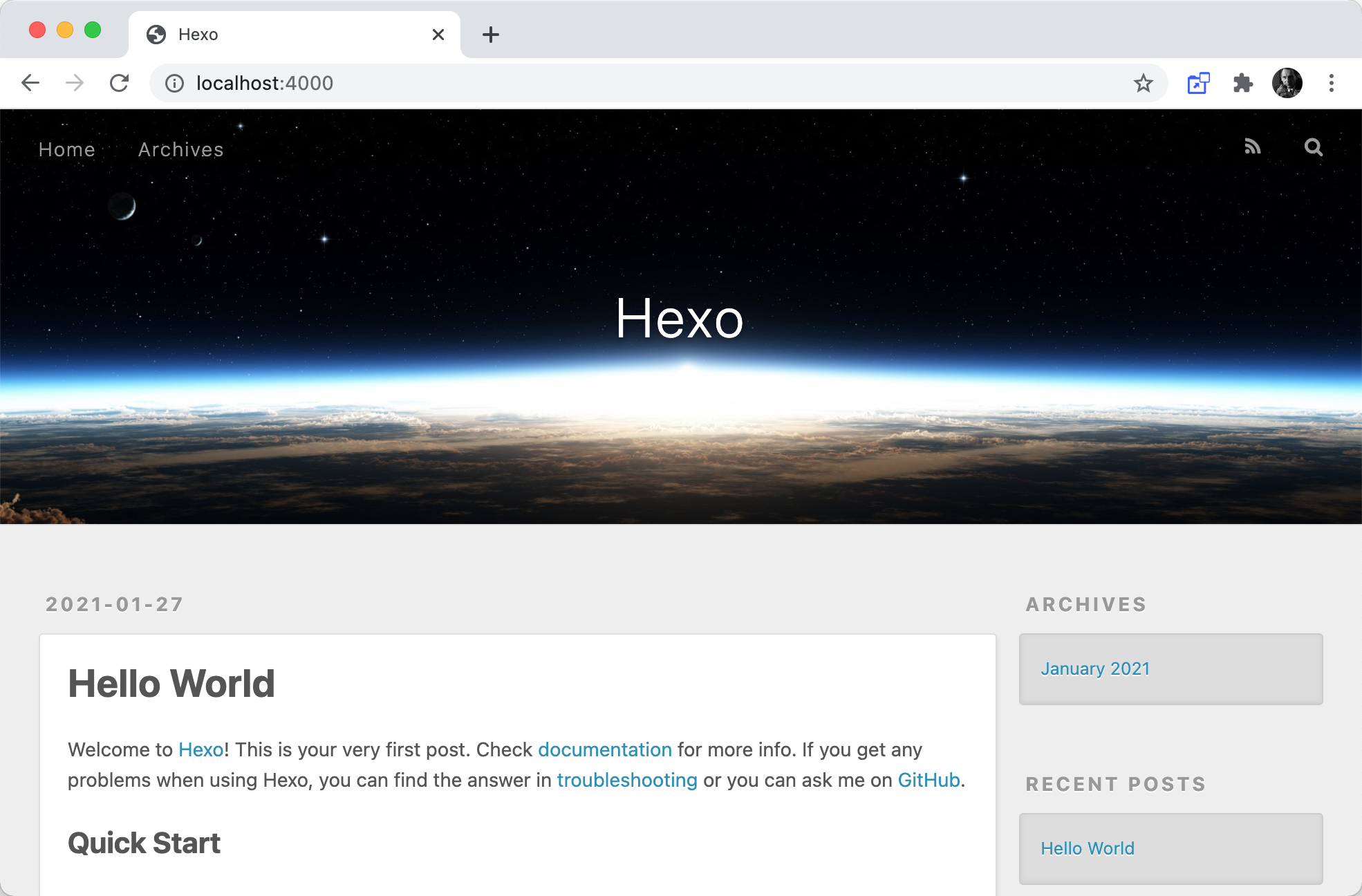Open the troubleshooting link
The width and height of the screenshot is (1362, 896).
coord(627,780)
